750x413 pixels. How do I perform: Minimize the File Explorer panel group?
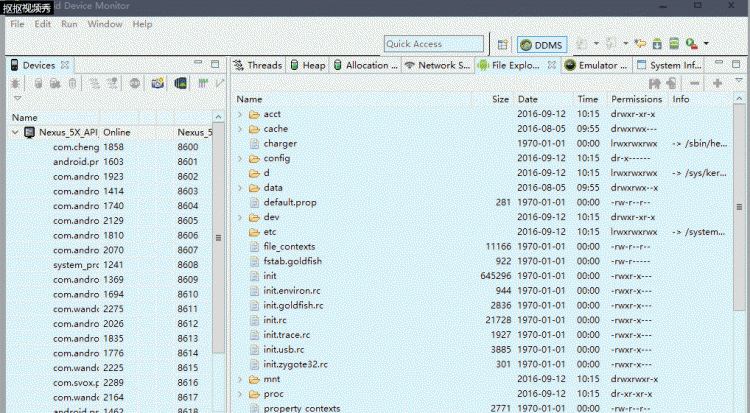pos(718,63)
